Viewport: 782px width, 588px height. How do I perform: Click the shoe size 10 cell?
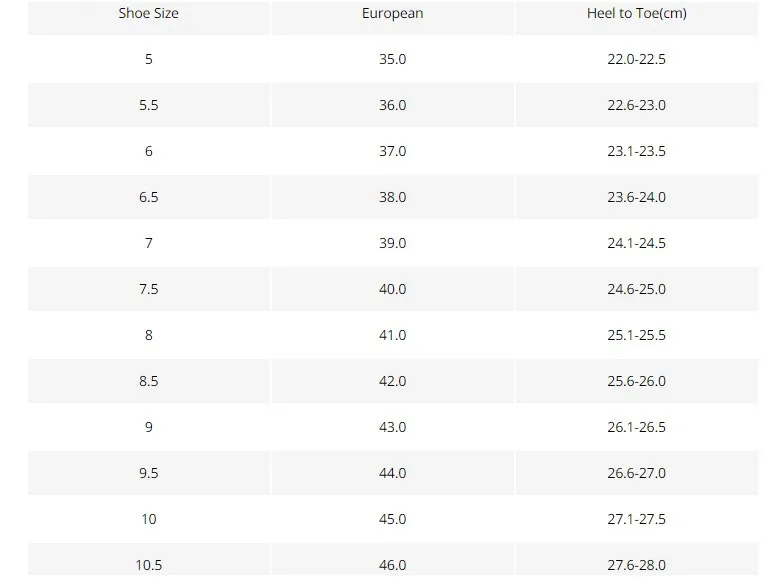pyautogui.click(x=149, y=519)
